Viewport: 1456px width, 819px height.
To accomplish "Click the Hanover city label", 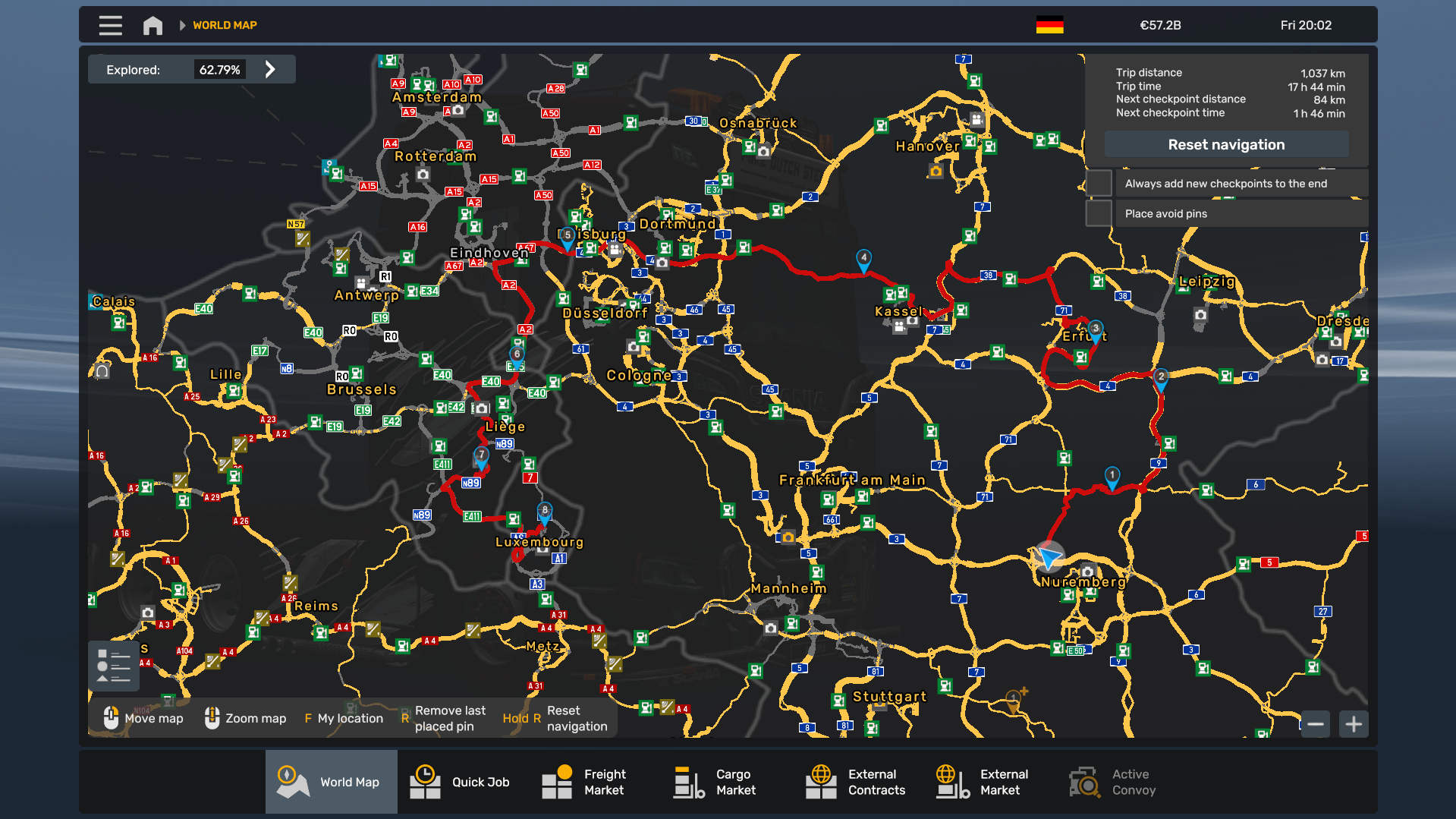I will (x=927, y=146).
